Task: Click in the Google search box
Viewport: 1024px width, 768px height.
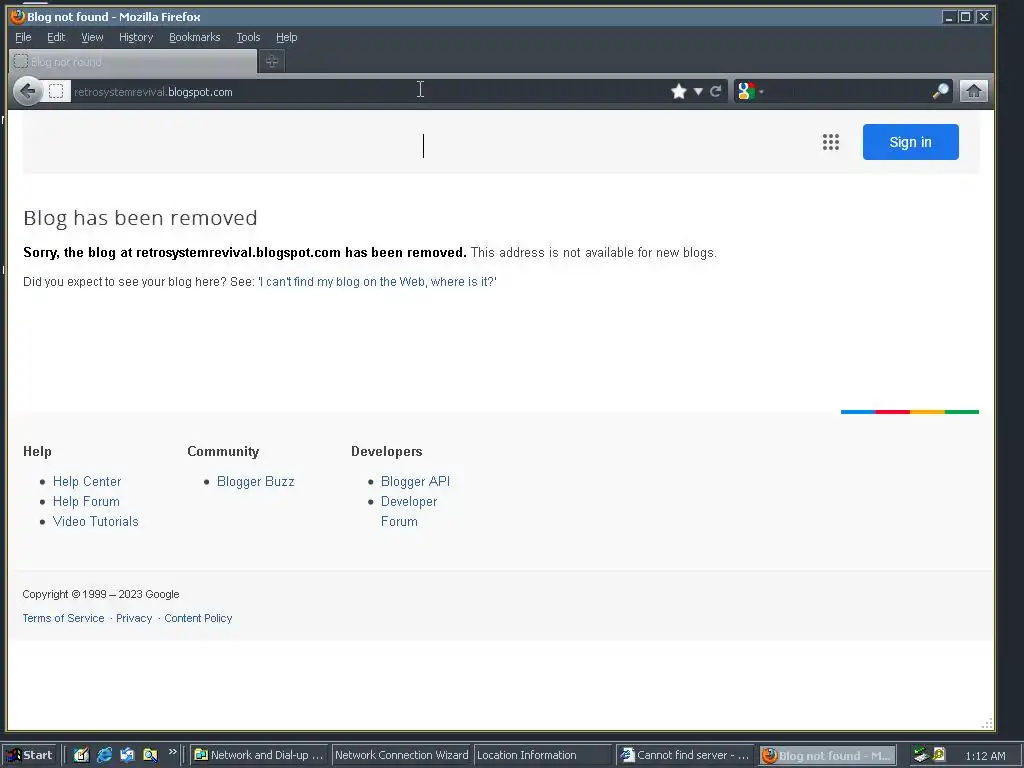Action: click(848, 91)
